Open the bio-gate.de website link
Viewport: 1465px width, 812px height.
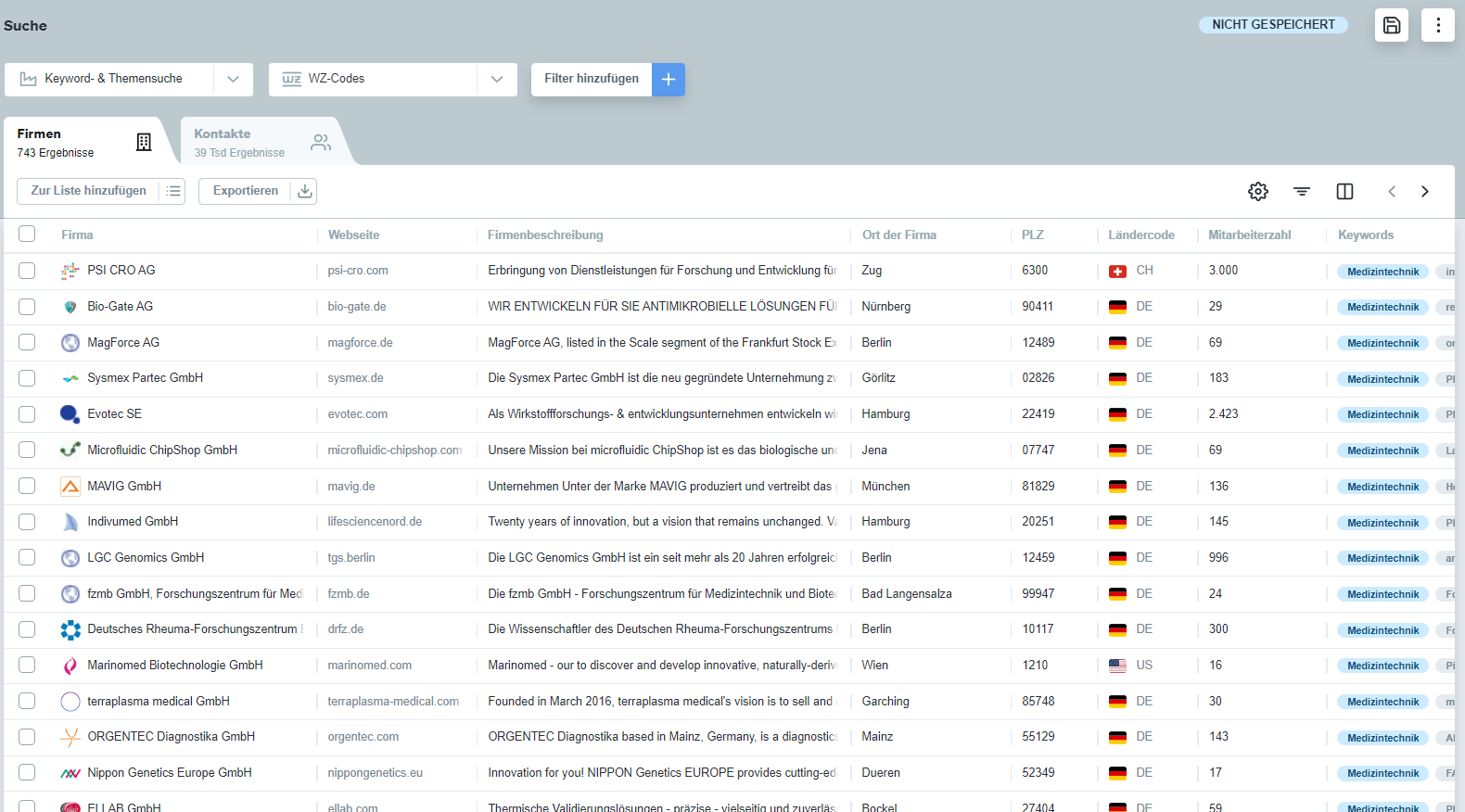click(x=357, y=307)
